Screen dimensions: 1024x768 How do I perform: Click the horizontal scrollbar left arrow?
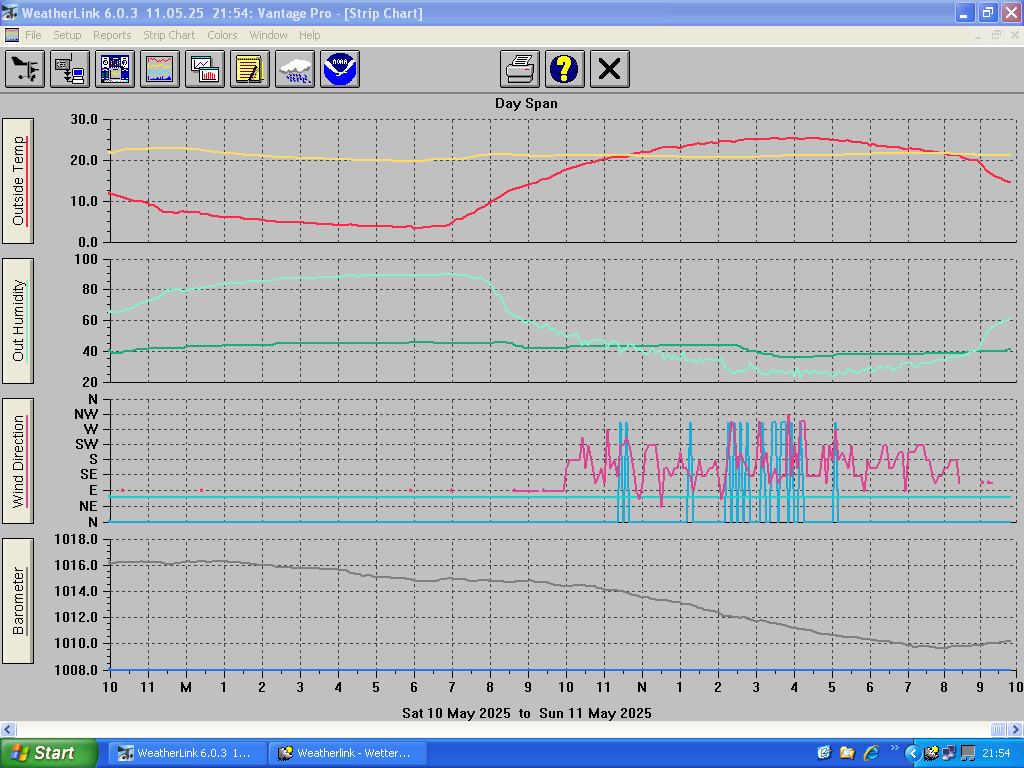click(x=8, y=729)
